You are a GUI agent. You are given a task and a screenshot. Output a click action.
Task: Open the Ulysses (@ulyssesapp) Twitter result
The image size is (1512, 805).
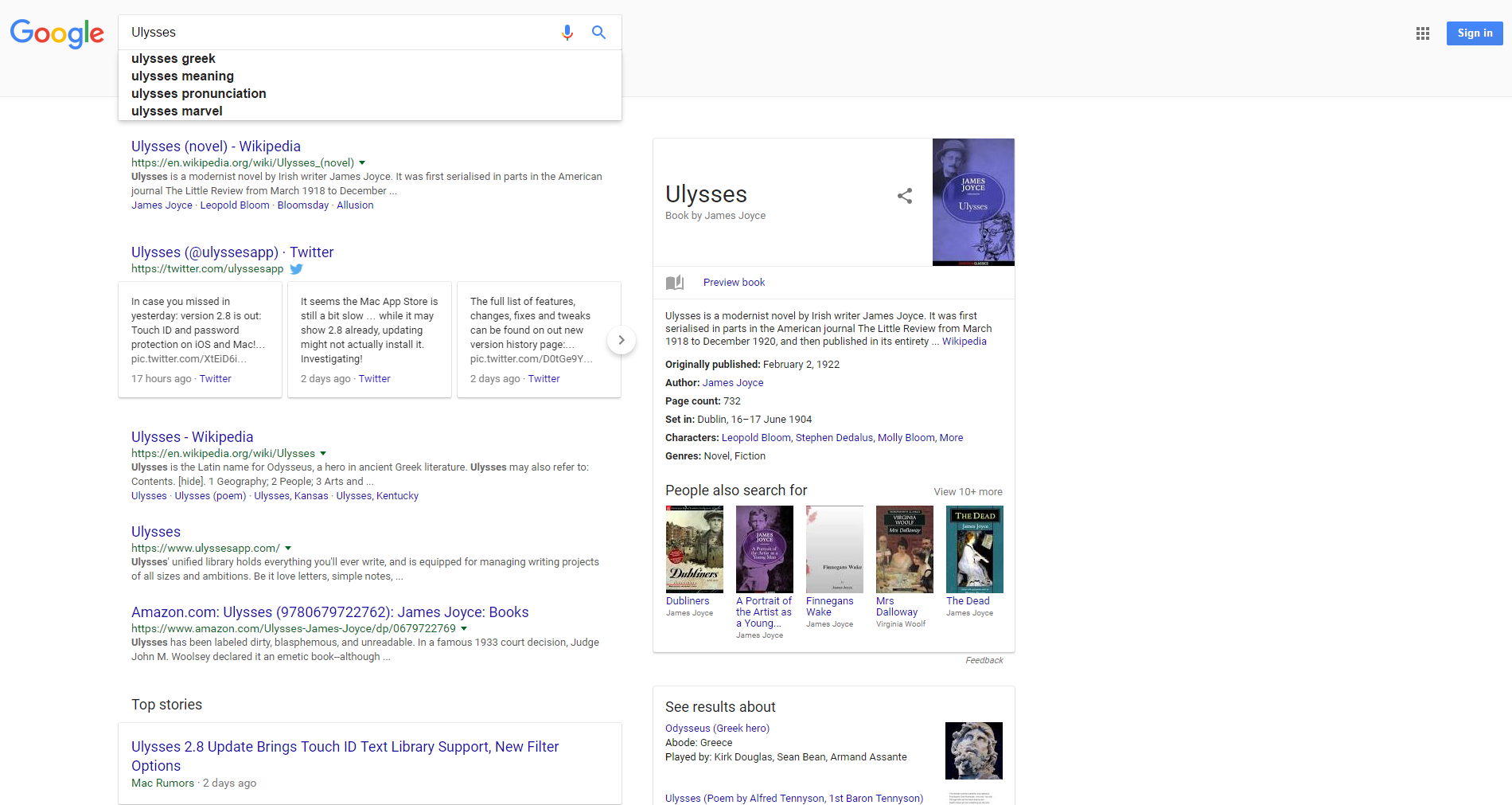click(x=232, y=252)
